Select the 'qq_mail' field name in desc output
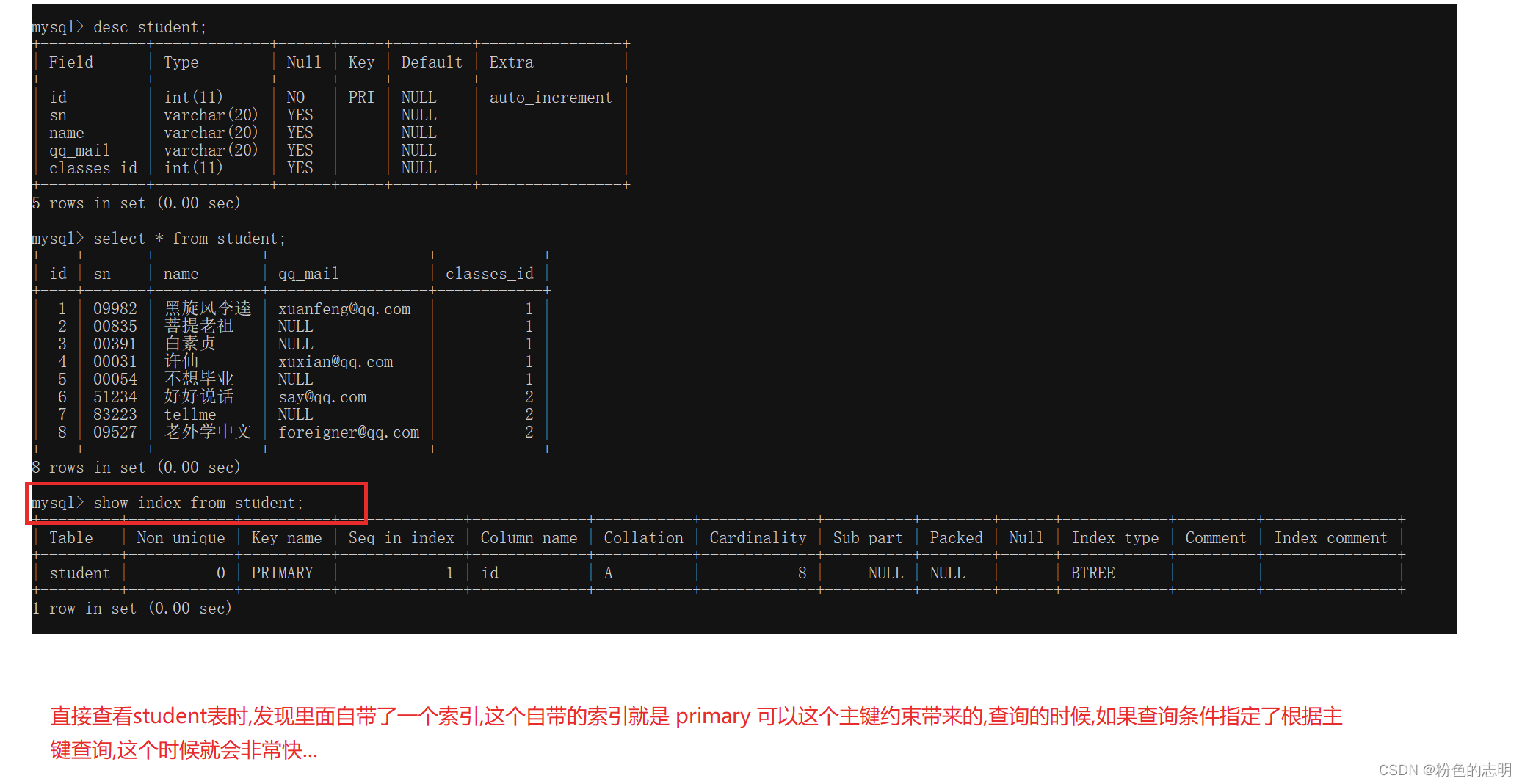 79,150
